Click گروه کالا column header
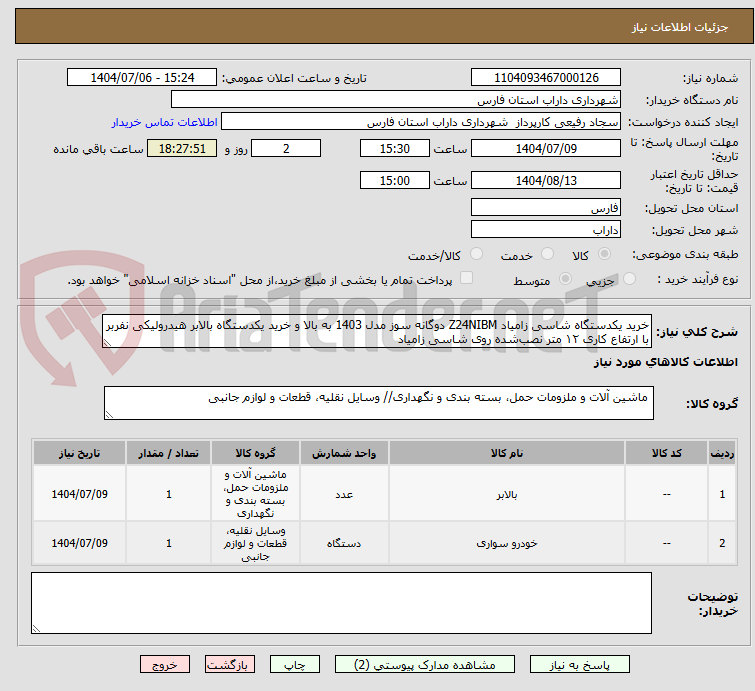Screen dimensions: 755x691 tap(255, 453)
